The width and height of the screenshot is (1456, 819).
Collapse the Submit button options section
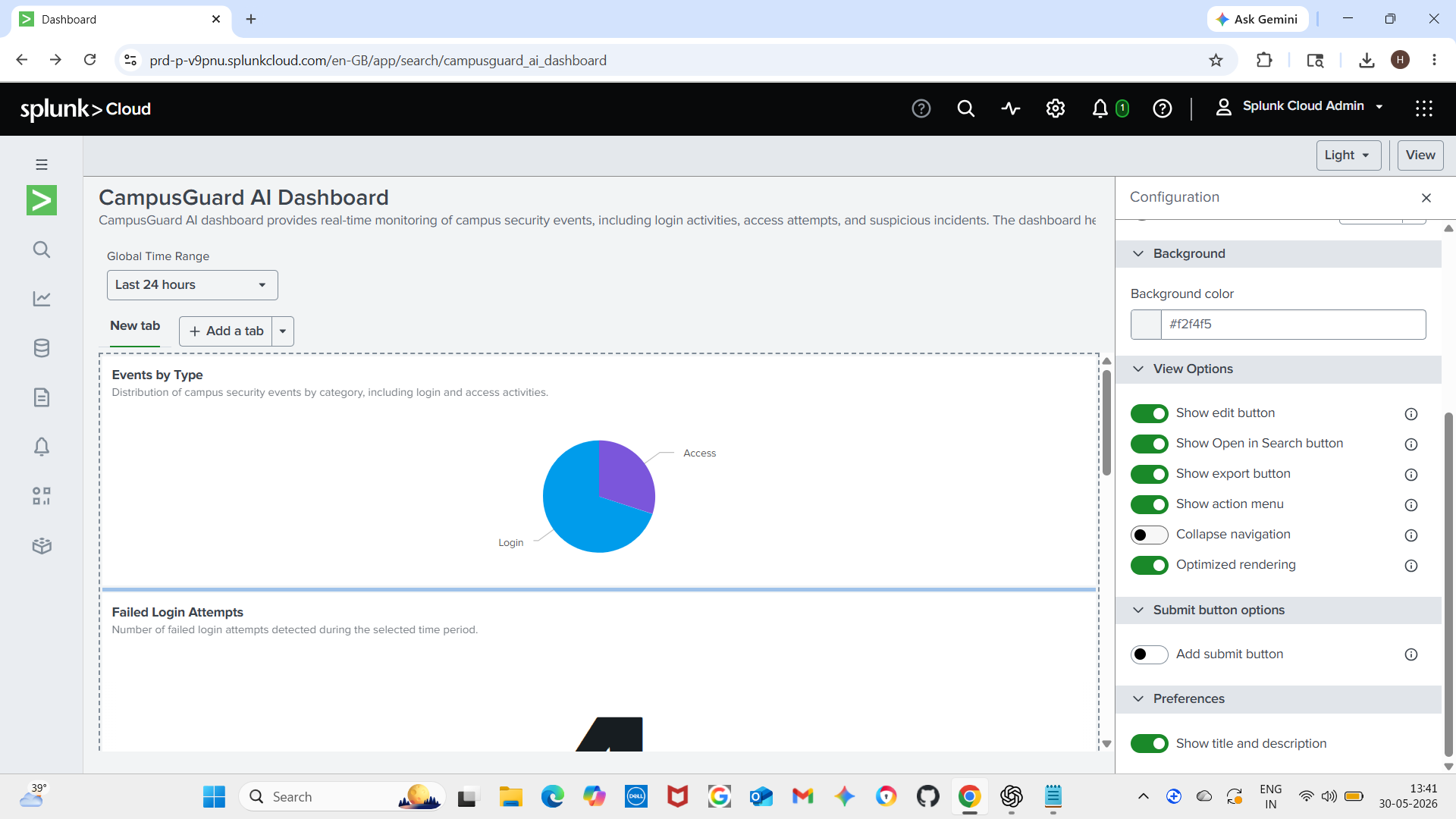pos(1279,610)
